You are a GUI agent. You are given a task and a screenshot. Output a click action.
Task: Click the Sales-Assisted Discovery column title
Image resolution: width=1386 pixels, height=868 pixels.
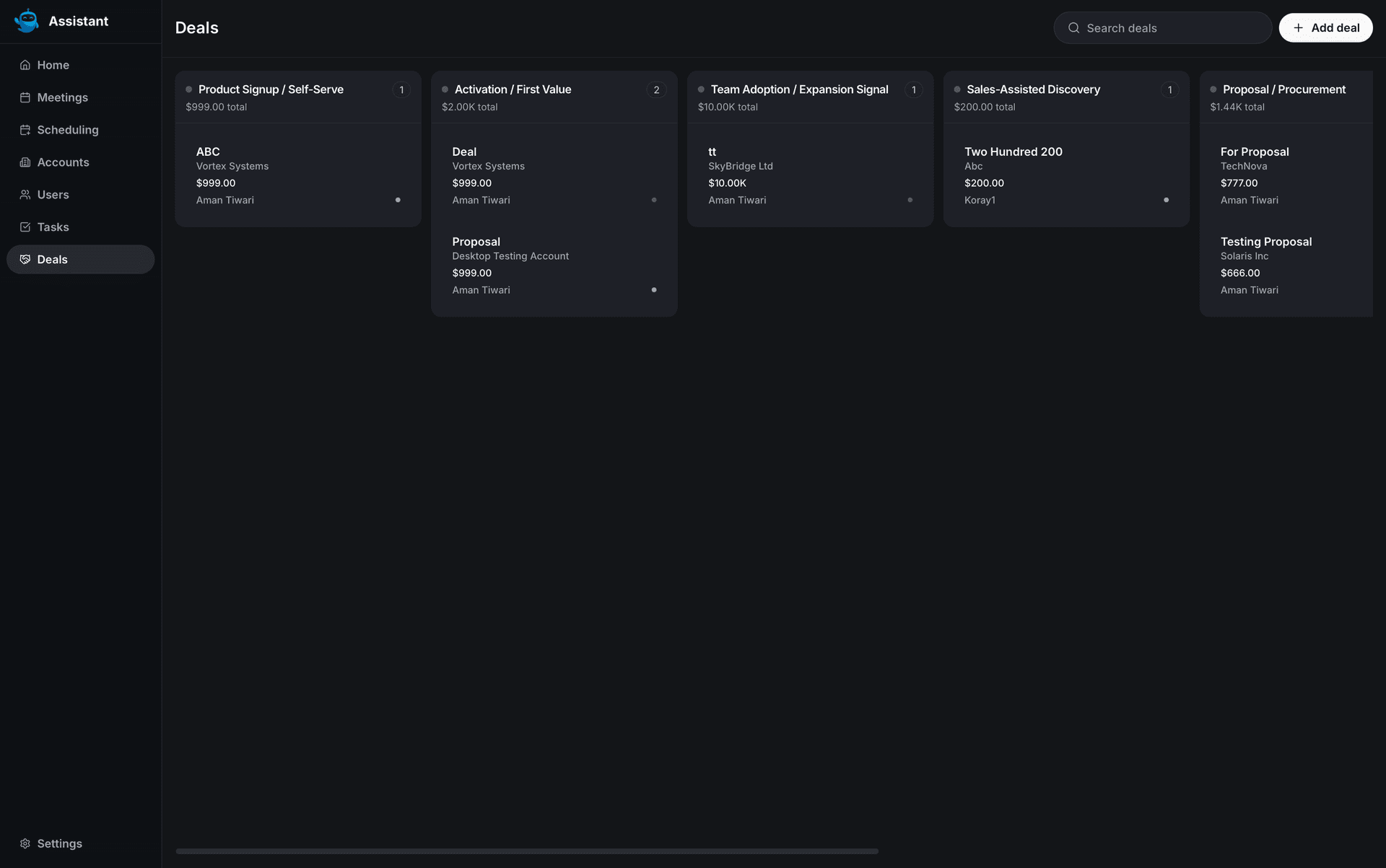[1034, 89]
